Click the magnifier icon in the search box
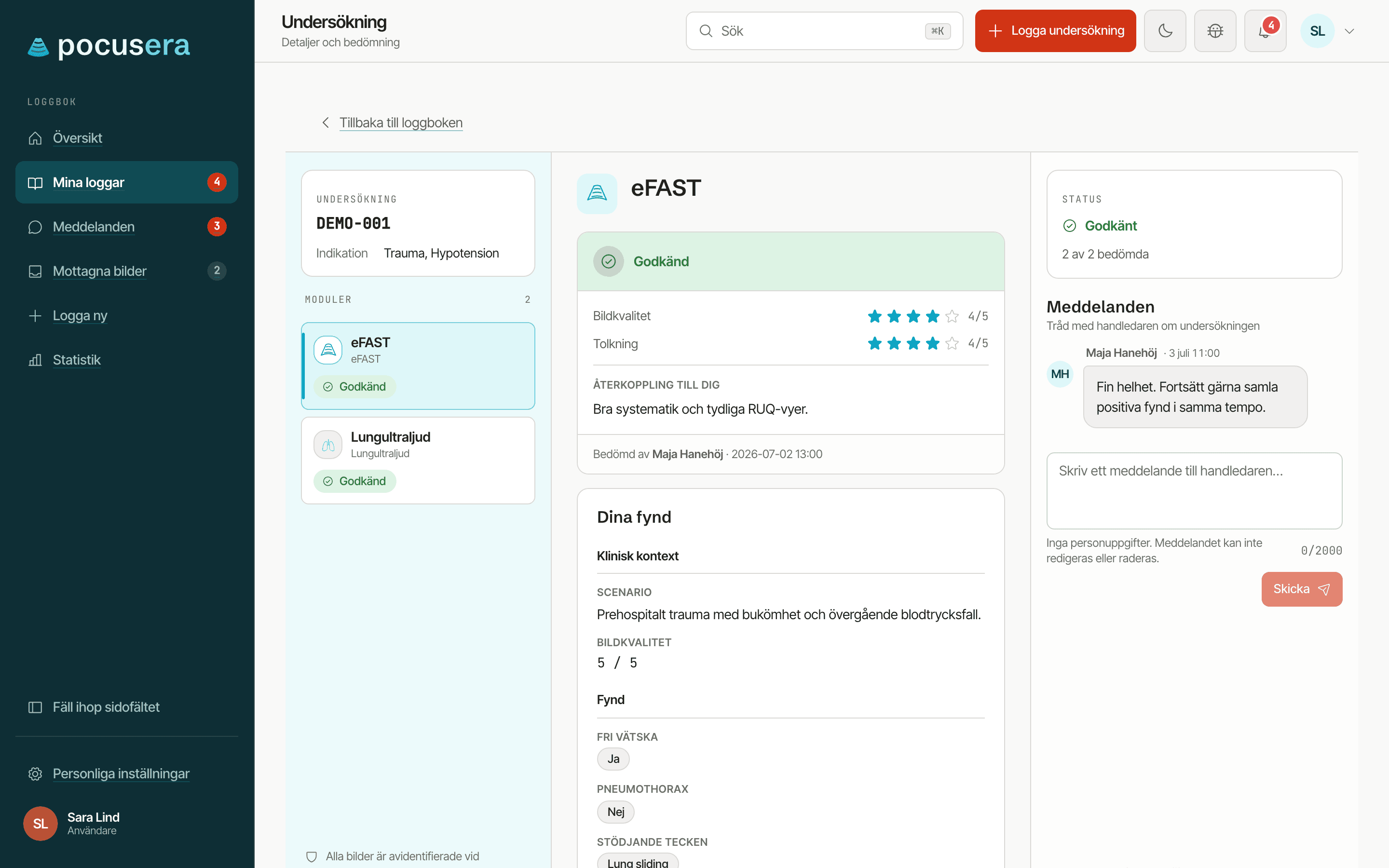1389x868 pixels. click(x=706, y=31)
